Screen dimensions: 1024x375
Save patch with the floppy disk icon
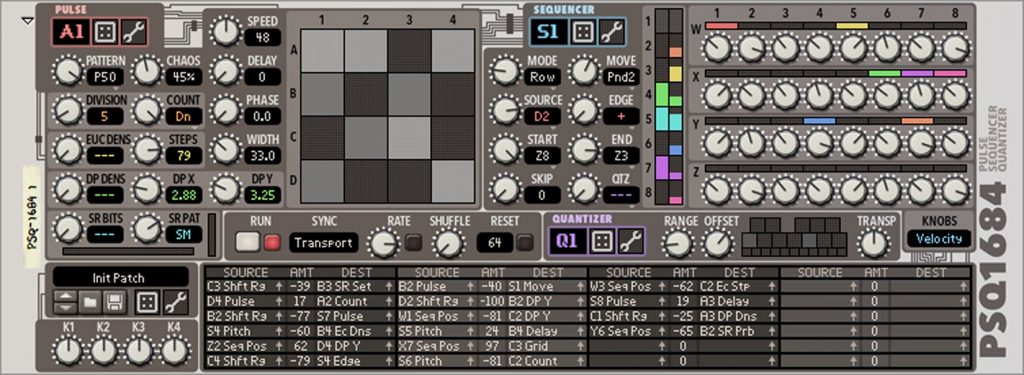[x=114, y=302]
